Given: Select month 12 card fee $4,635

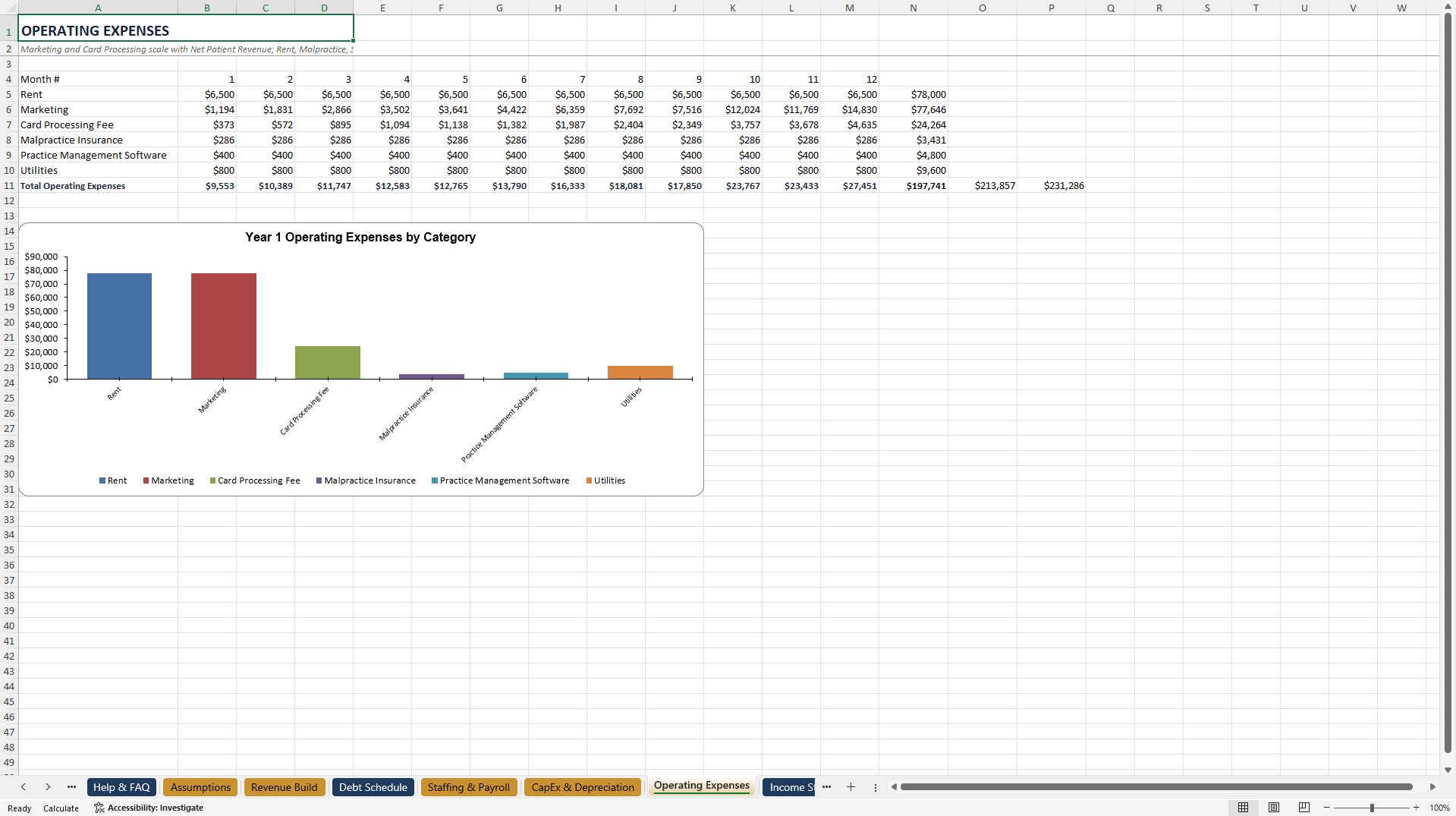Looking at the screenshot, I should pos(850,124).
